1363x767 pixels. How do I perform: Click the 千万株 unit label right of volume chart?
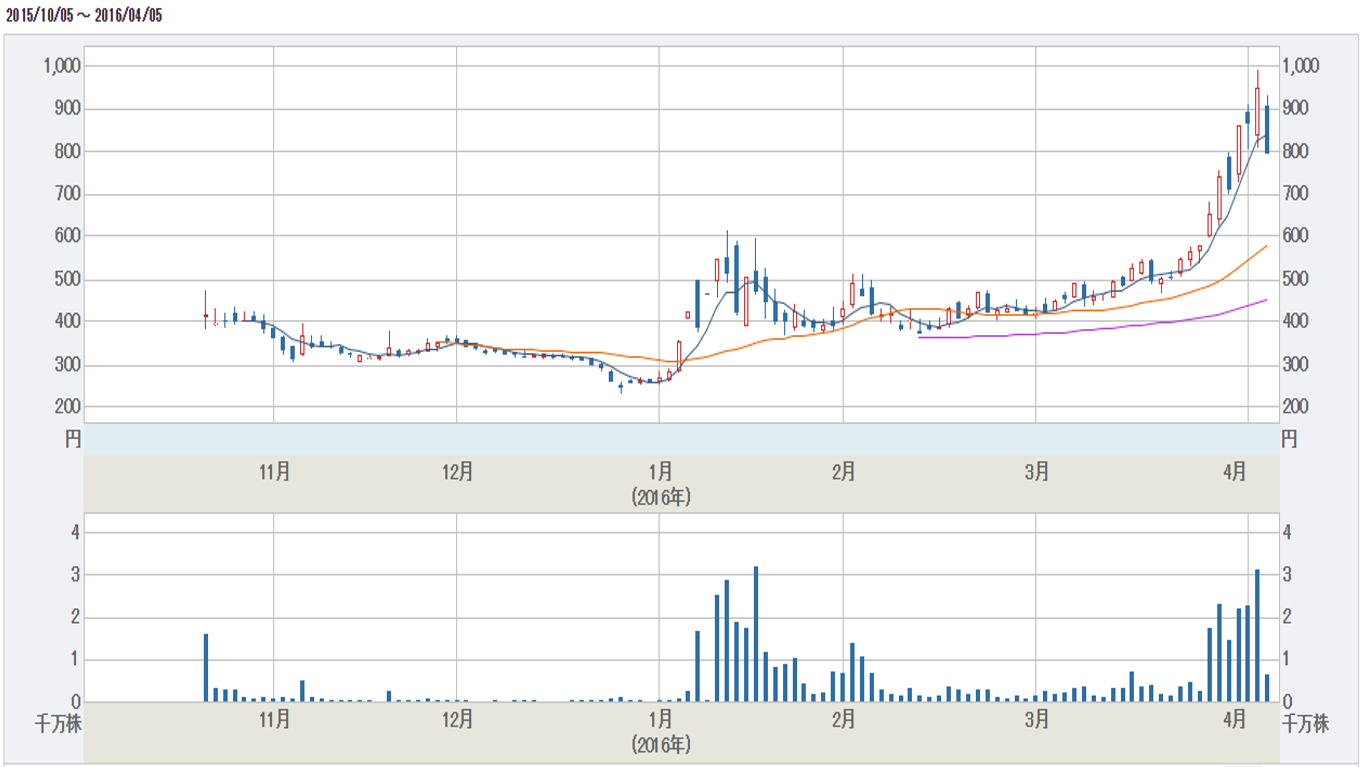click(x=1306, y=723)
